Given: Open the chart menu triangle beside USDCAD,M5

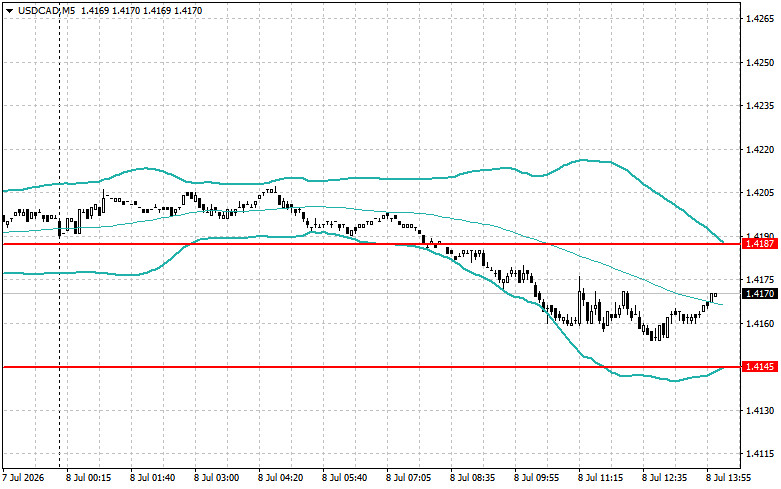Looking at the screenshot, I should (9, 10).
